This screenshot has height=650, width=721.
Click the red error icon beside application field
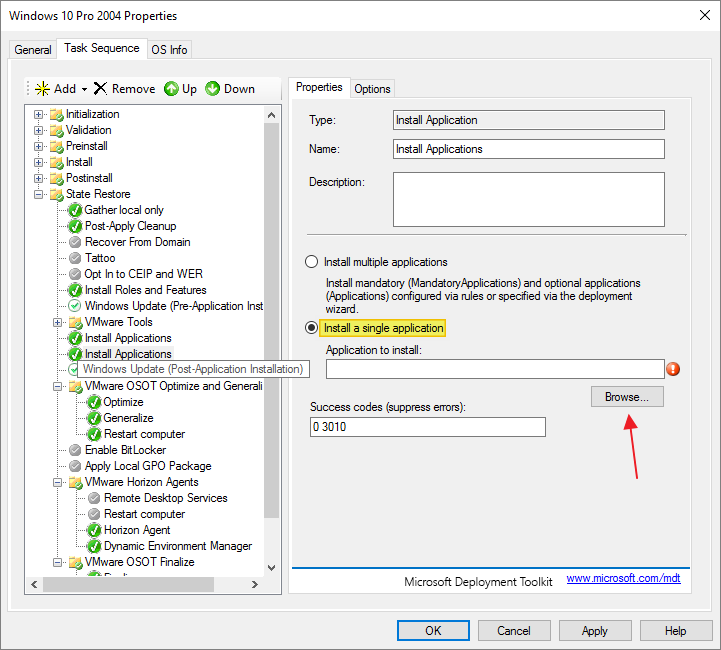673,369
